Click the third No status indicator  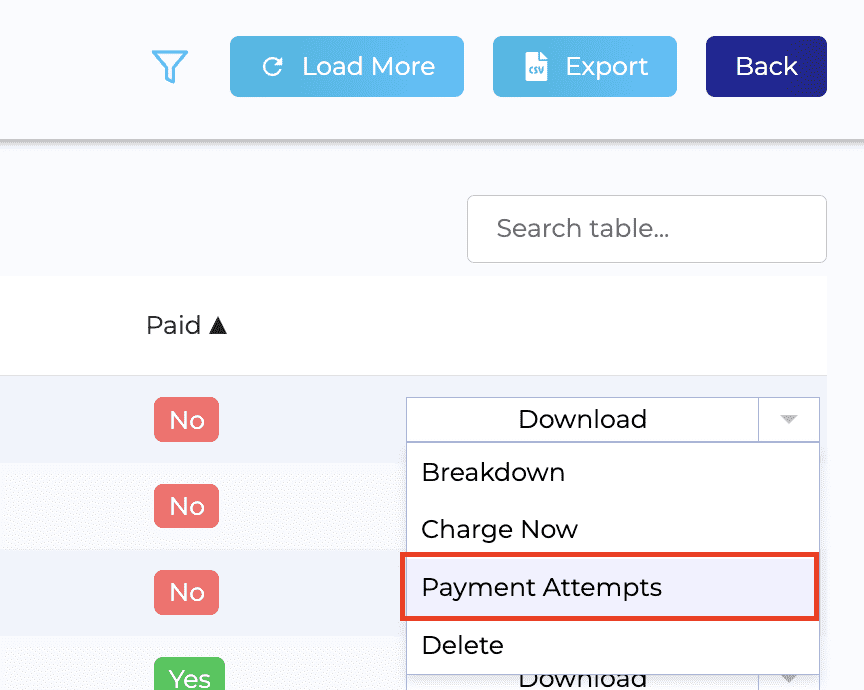tap(186, 592)
